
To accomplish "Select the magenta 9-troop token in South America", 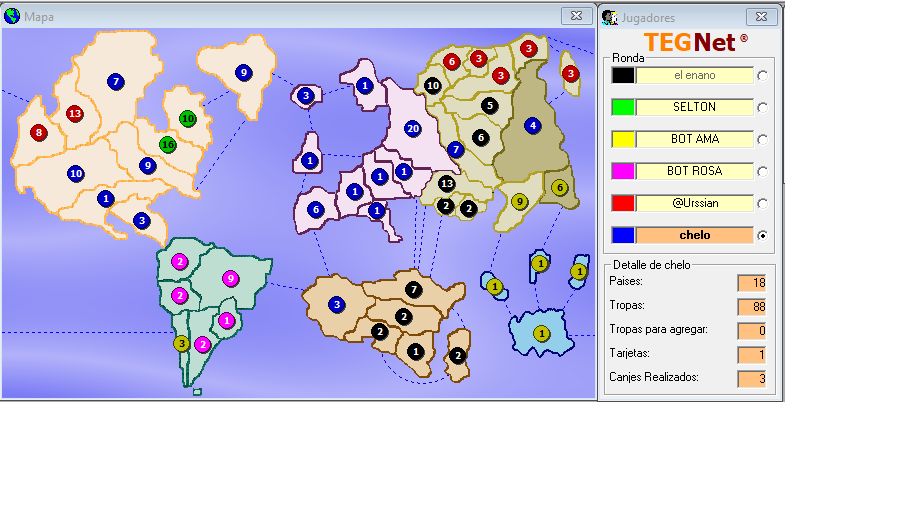I will [x=231, y=278].
